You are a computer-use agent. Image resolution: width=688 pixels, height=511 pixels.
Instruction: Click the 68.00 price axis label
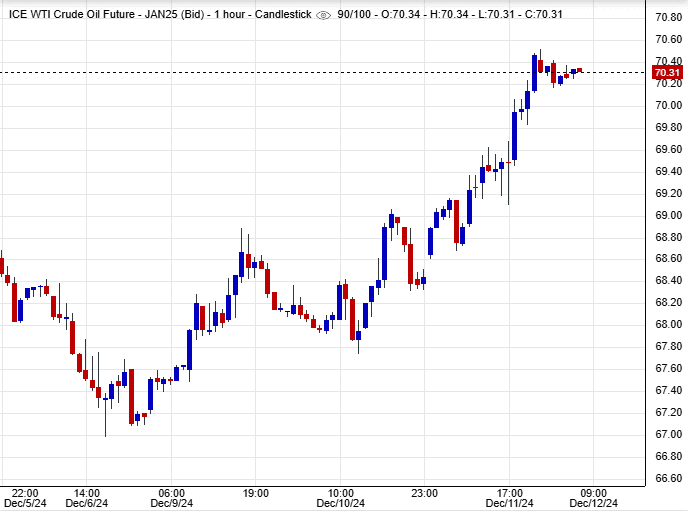pos(667,325)
